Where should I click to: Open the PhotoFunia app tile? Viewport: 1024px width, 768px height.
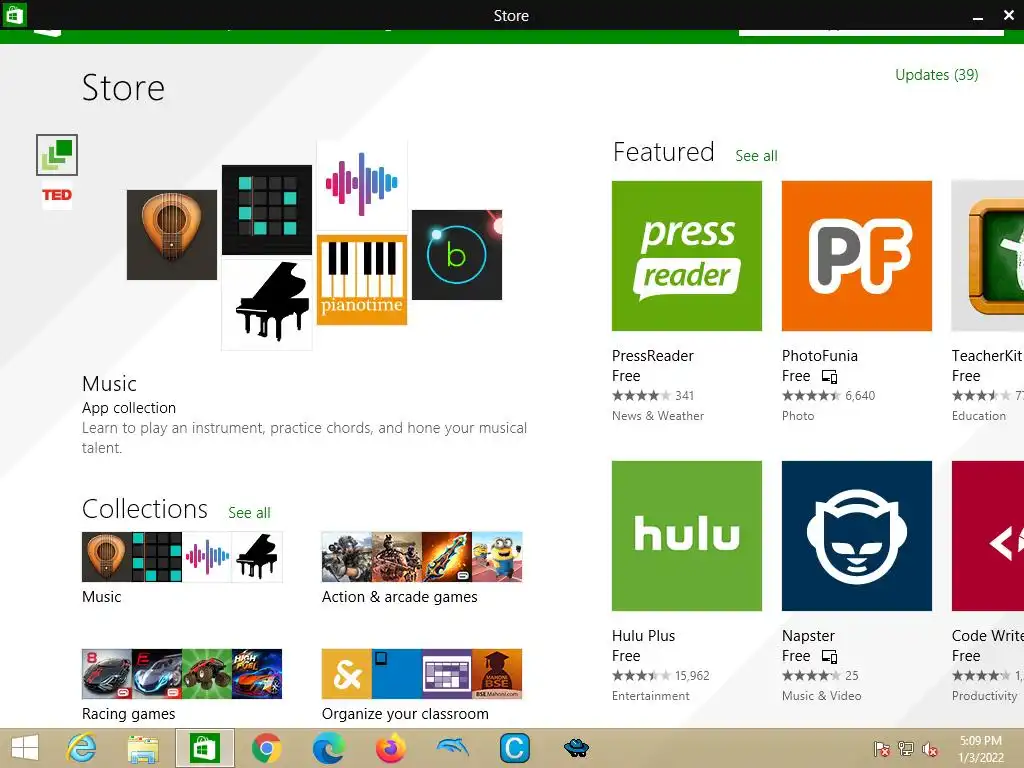856,255
